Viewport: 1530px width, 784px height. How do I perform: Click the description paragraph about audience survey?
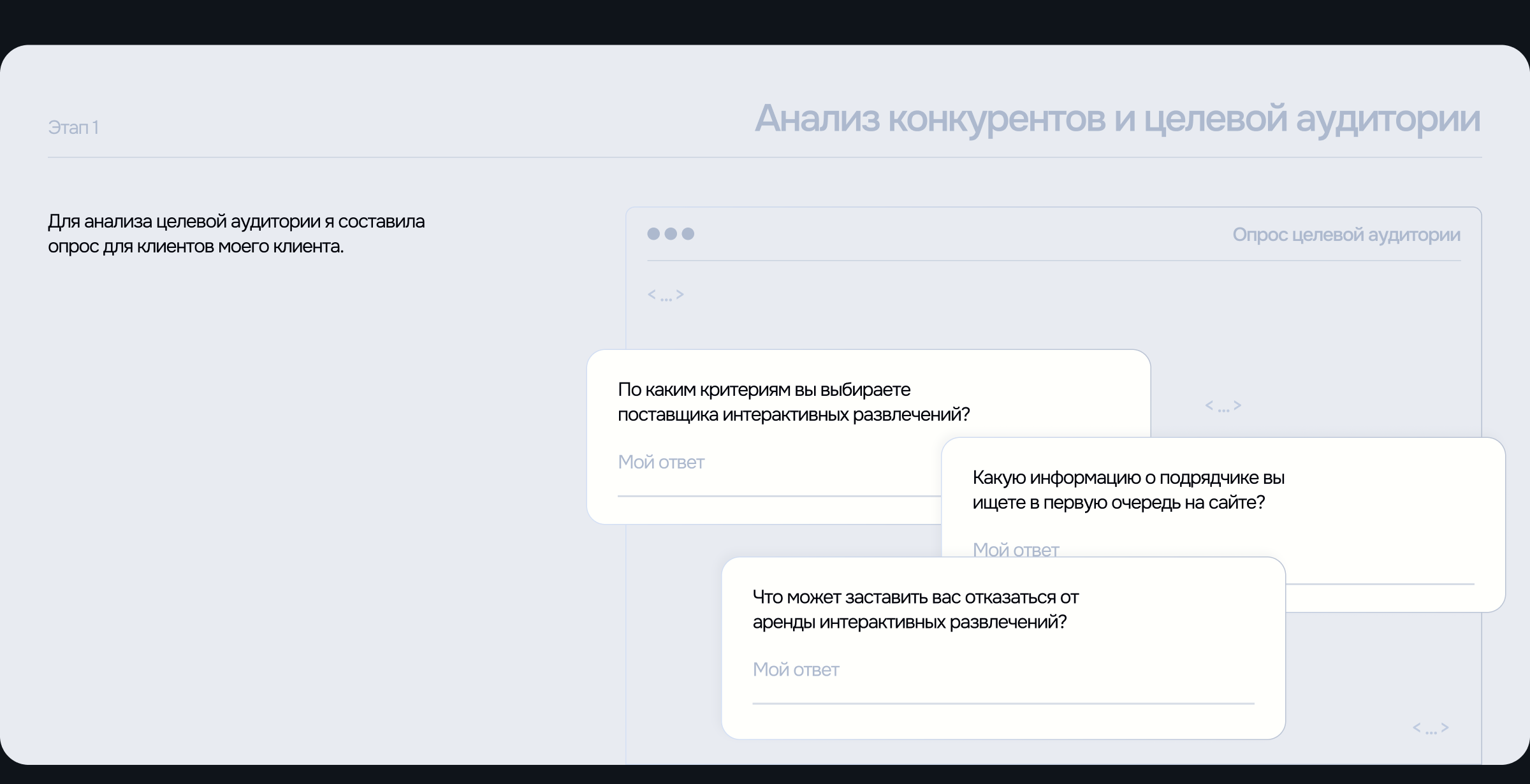tap(236, 234)
